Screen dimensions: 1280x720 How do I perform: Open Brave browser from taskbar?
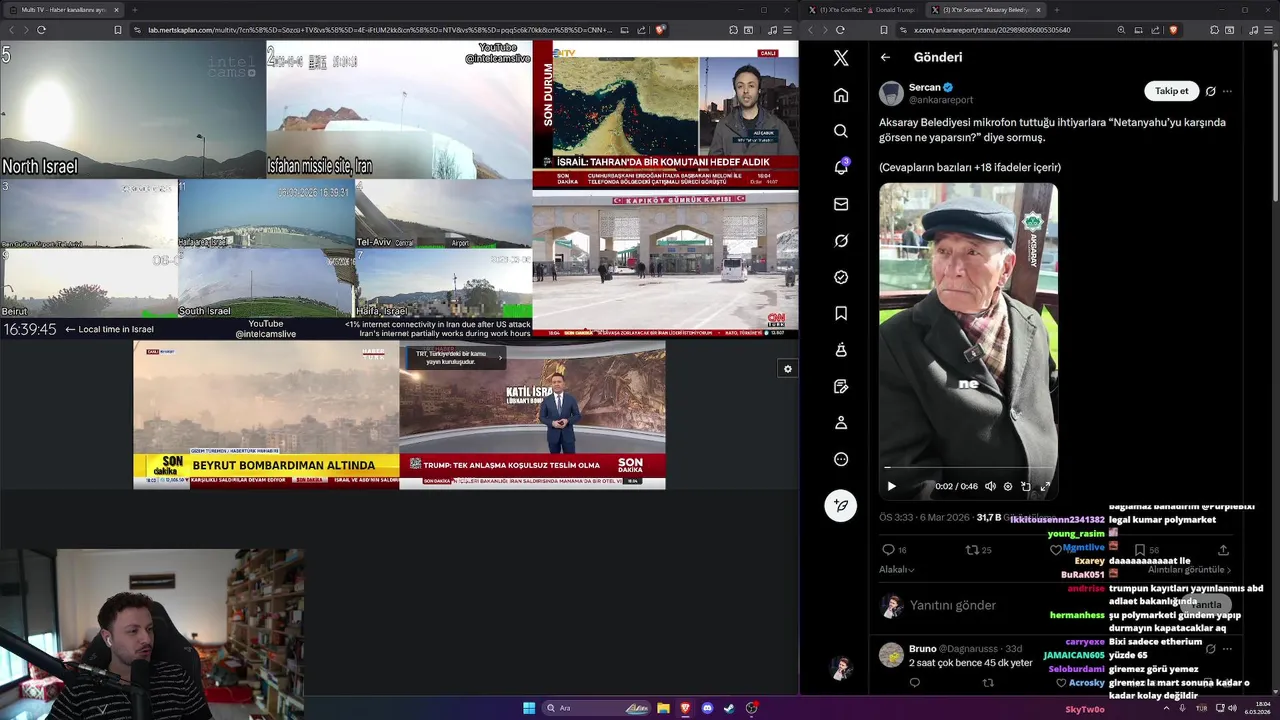685,708
